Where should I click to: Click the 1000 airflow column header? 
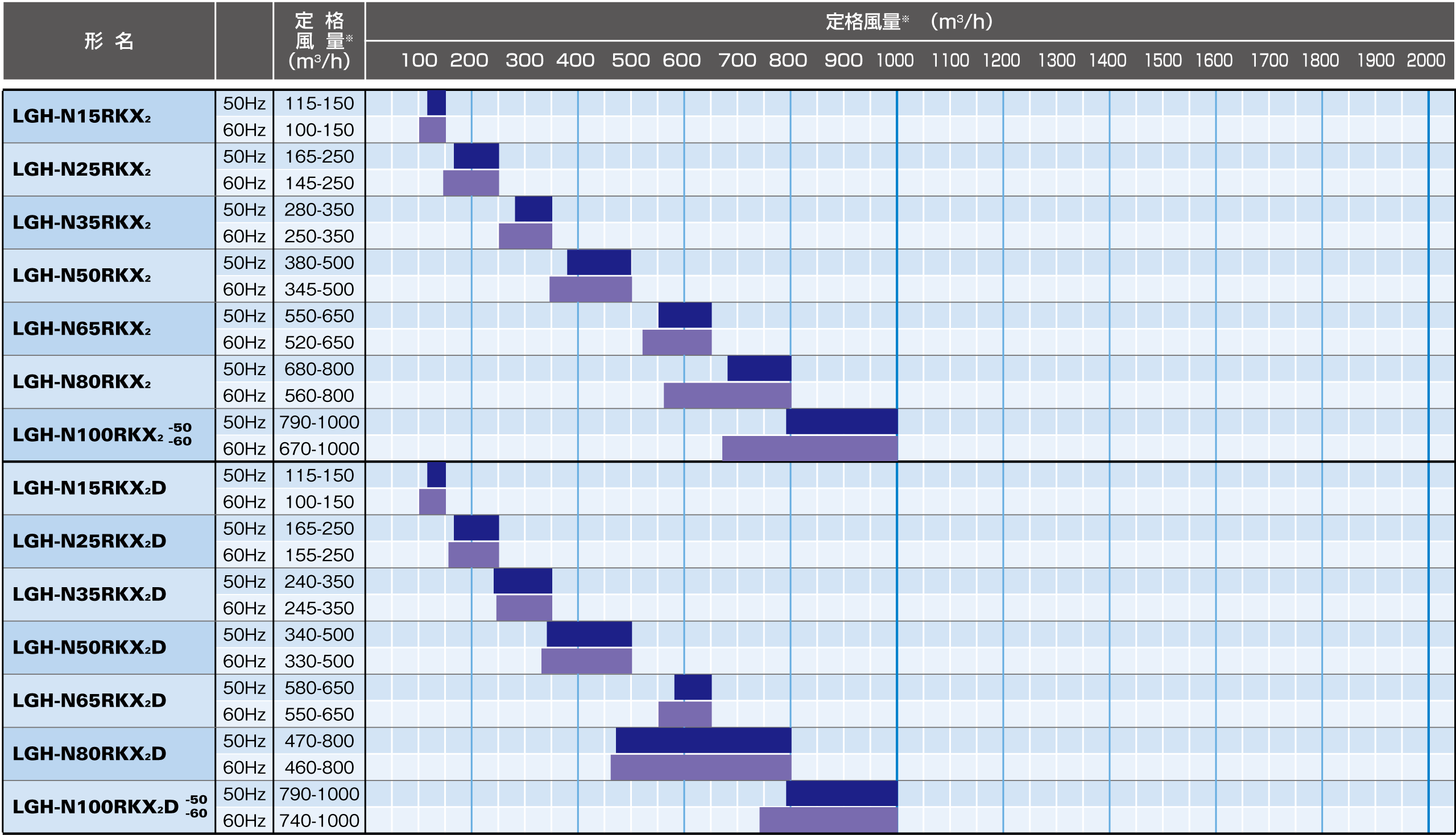tap(895, 60)
